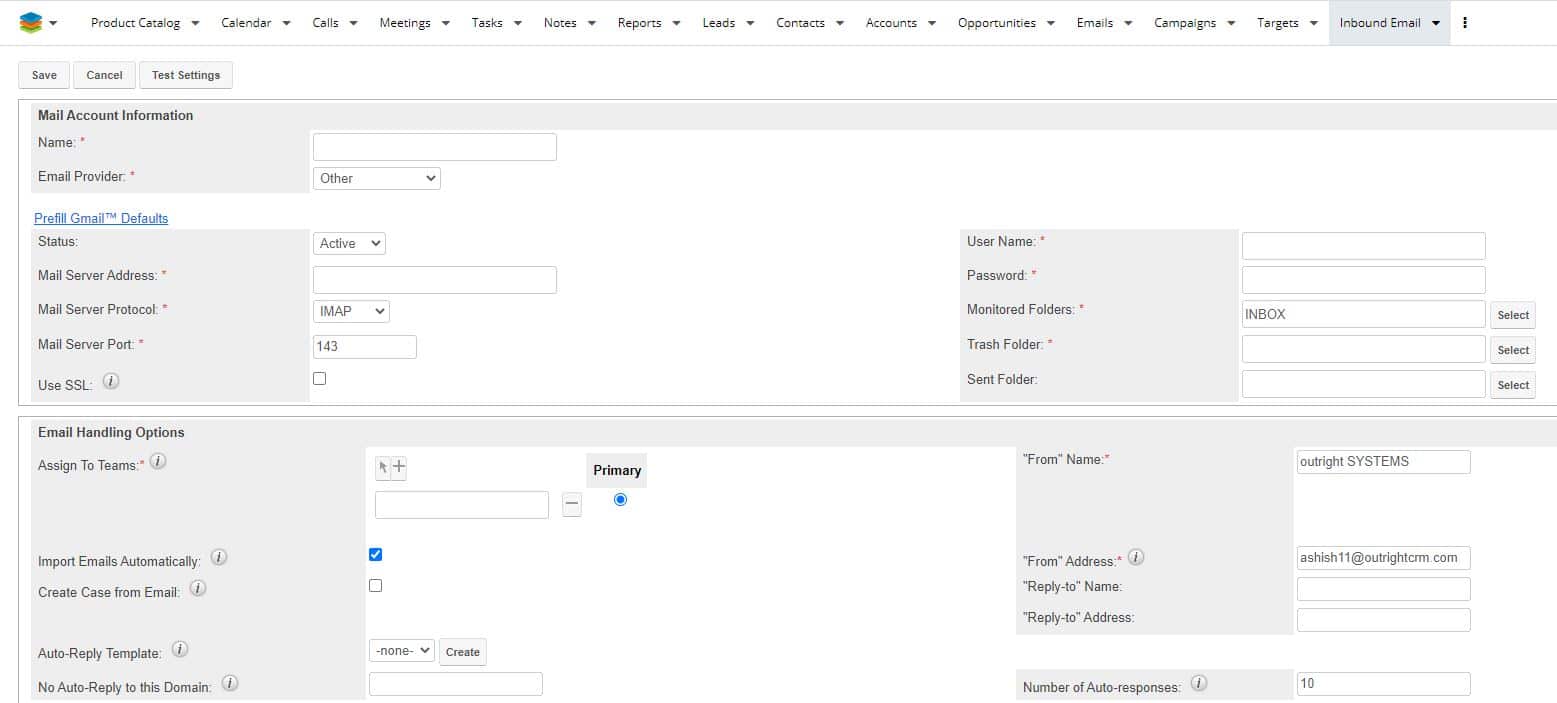
Task: Click info icon for Number of Auto-responses
Action: (x=1197, y=681)
